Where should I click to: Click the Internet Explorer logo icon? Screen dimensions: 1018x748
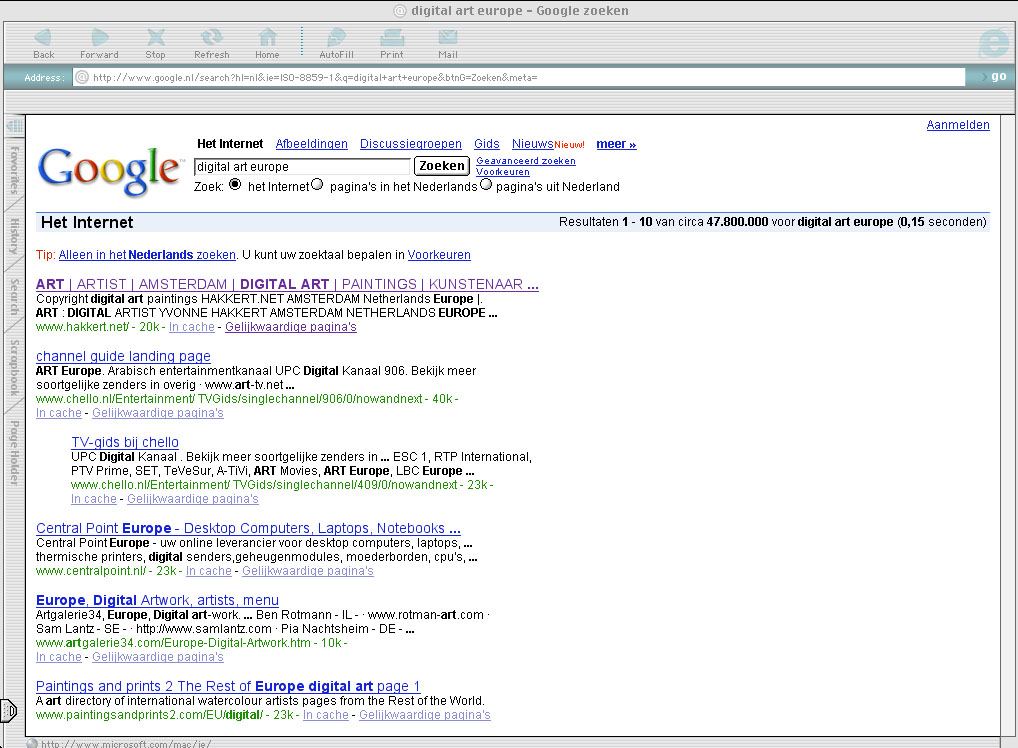993,43
